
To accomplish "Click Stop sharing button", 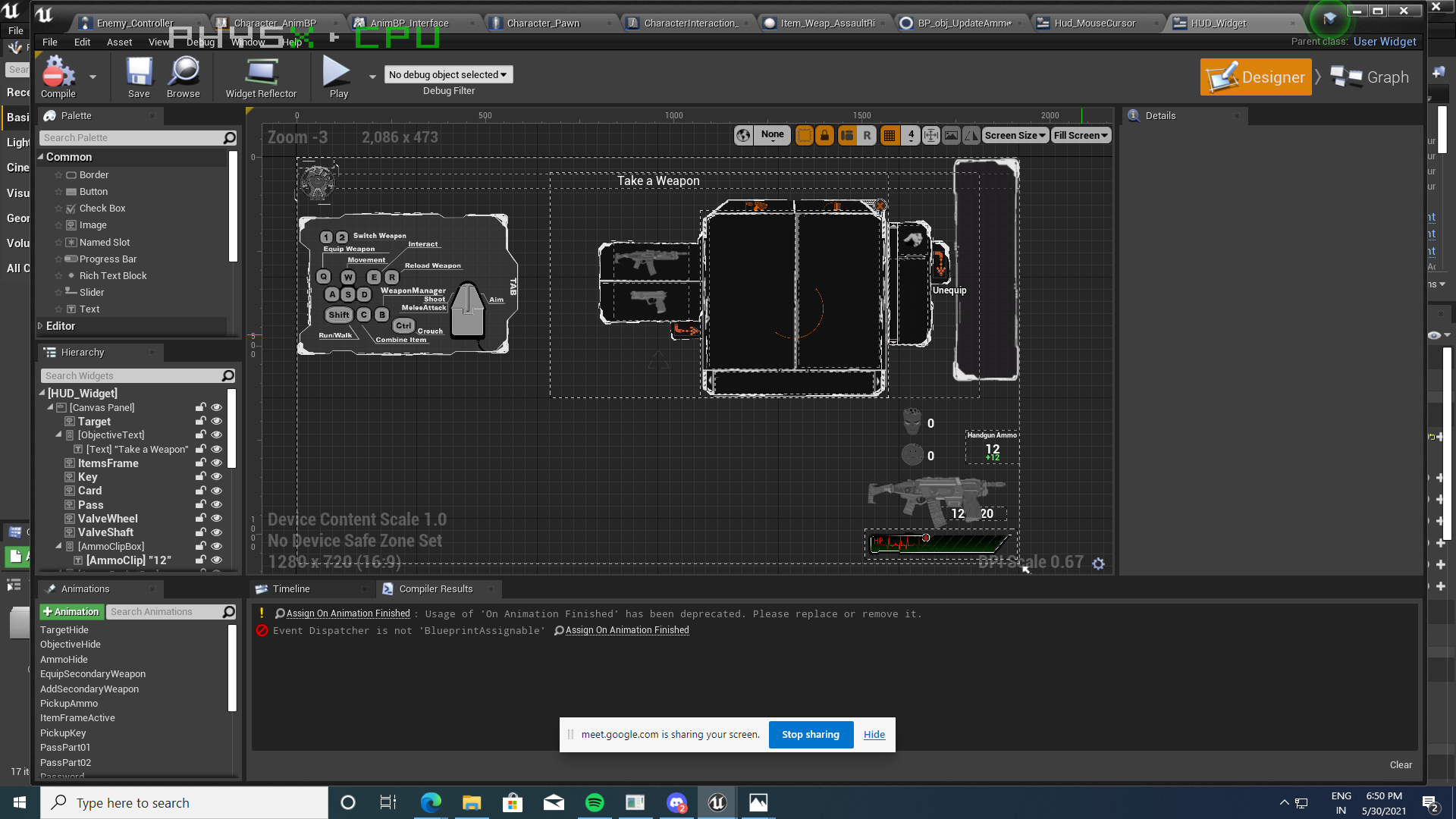I will tap(811, 734).
